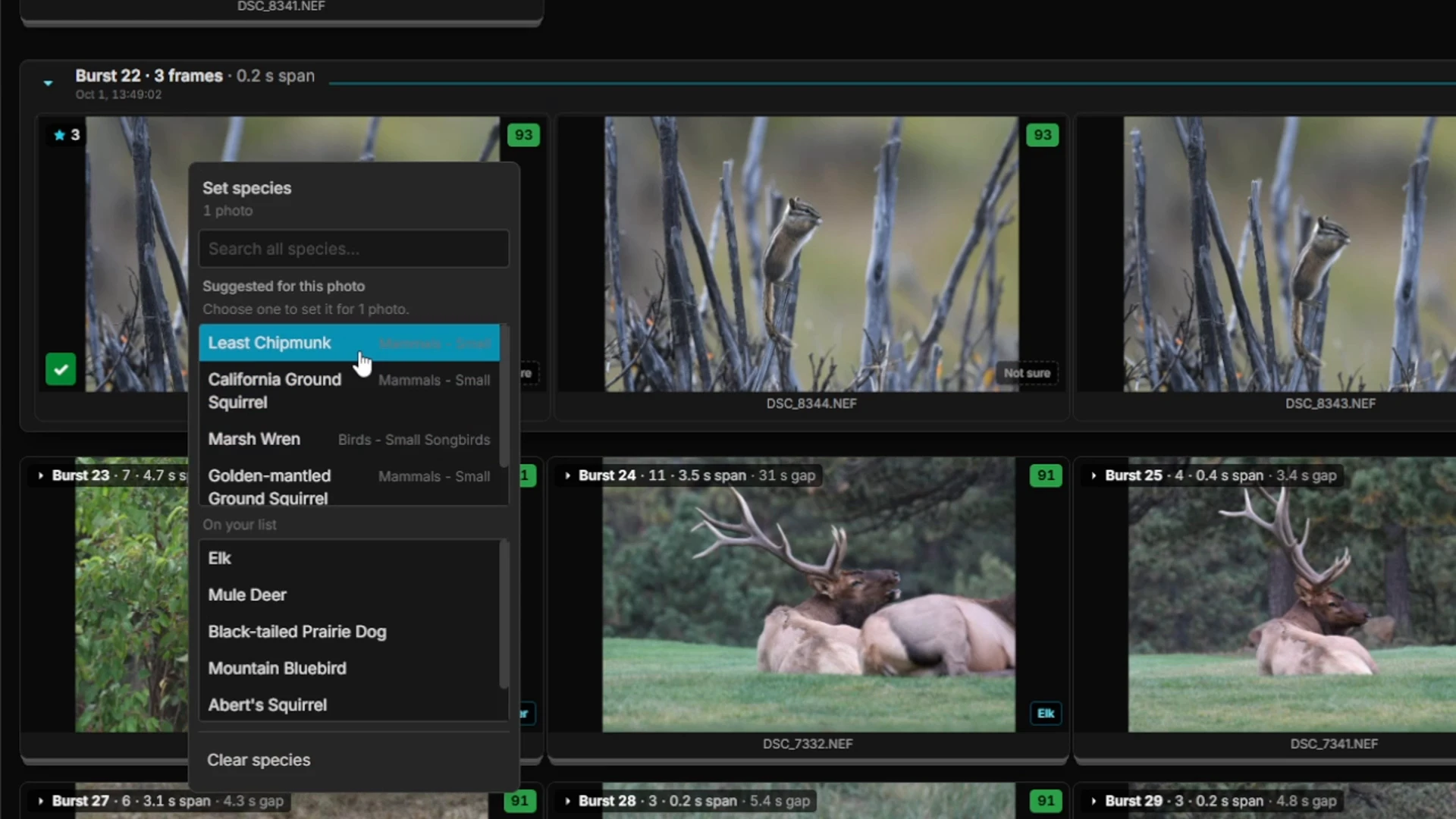Click the 91 score badge on Burst 28

(x=1046, y=801)
